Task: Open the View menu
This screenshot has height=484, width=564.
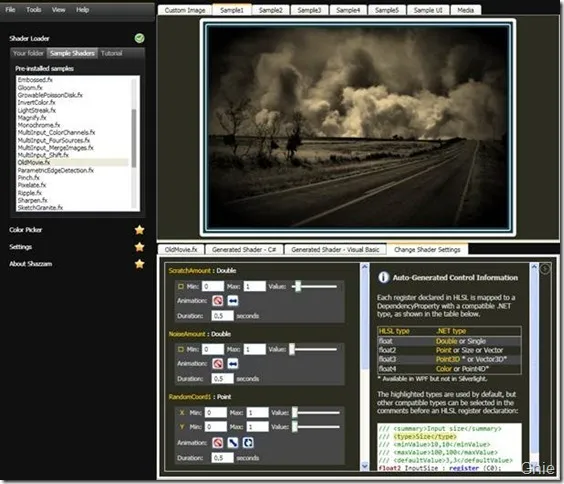Action: [58, 10]
